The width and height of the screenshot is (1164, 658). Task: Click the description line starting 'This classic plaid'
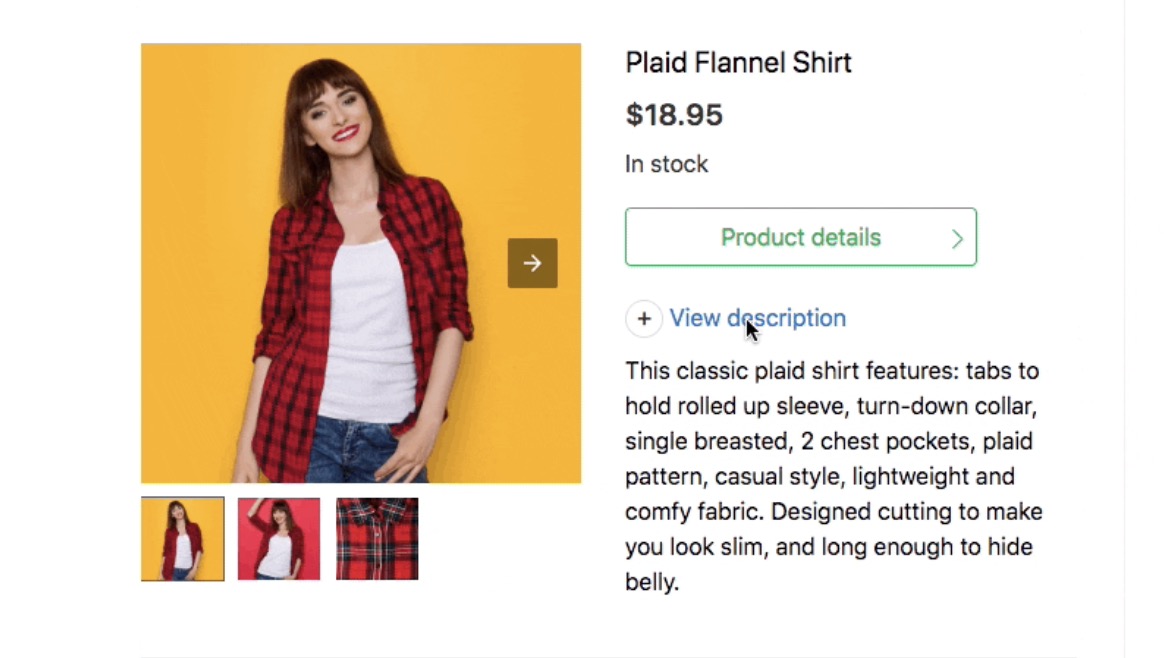[x=832, y=371]
